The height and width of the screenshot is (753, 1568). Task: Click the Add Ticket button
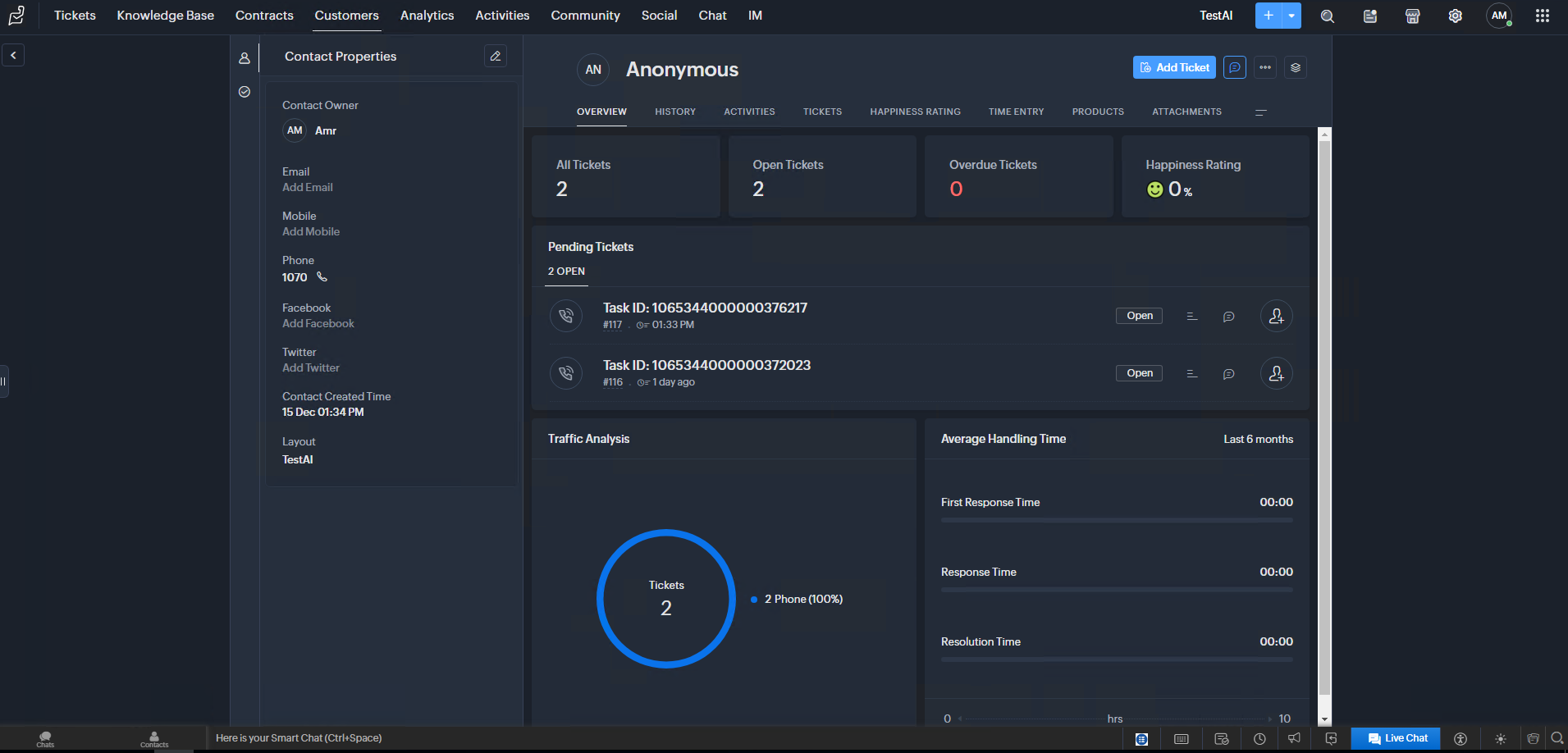pyautogui.click(x=1174, y=67)
